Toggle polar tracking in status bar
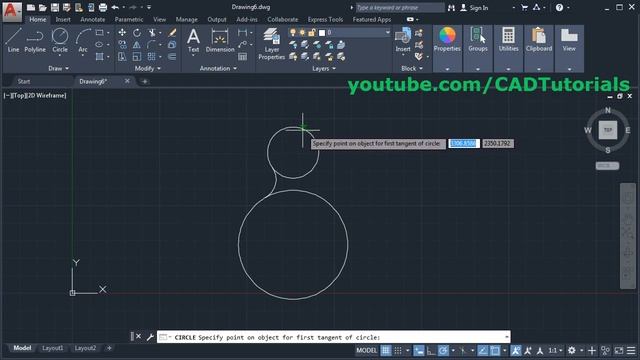640x360 pixels. click(x=443, y=350)
